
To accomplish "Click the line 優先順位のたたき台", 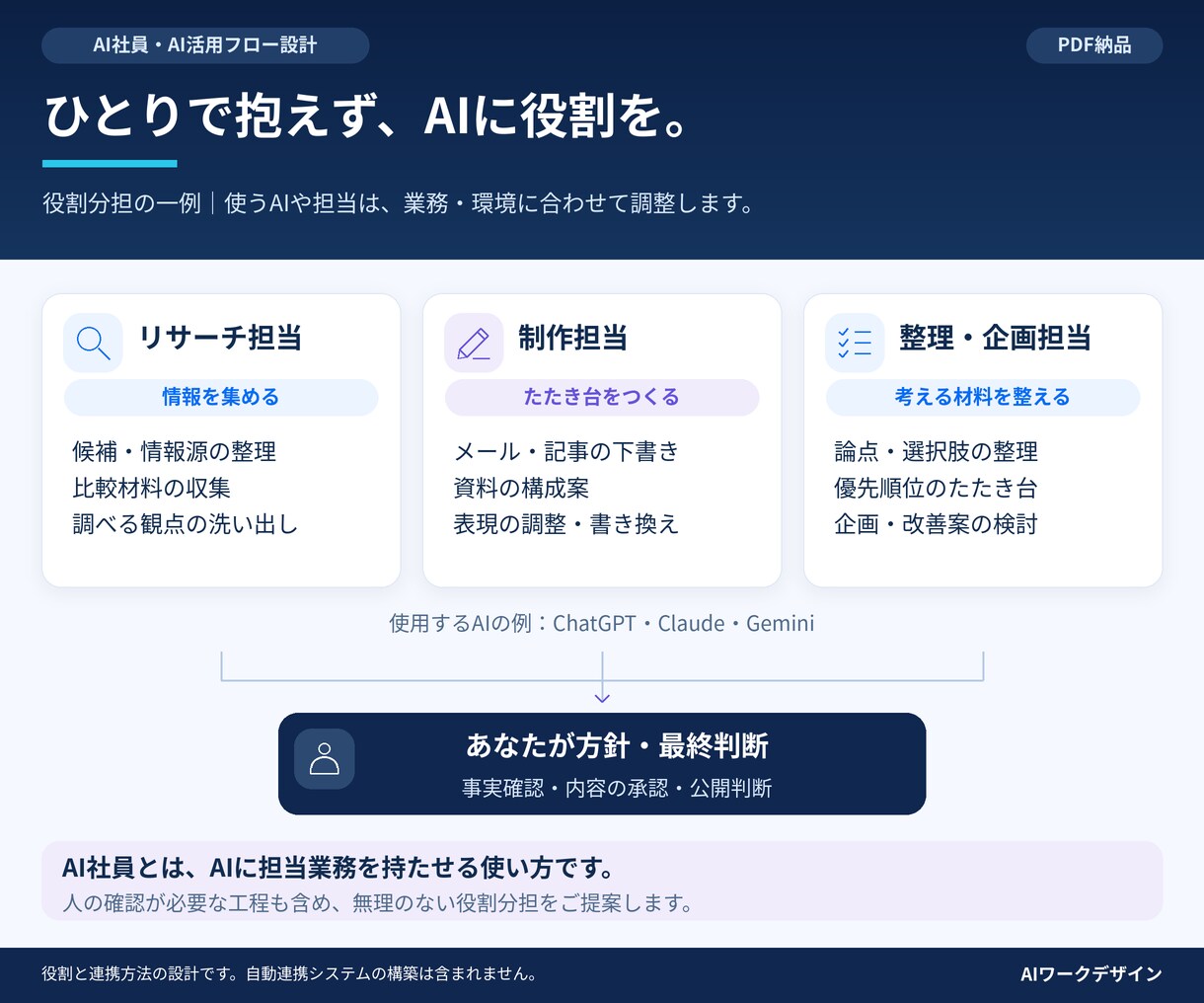I will [x=937, y=488].
